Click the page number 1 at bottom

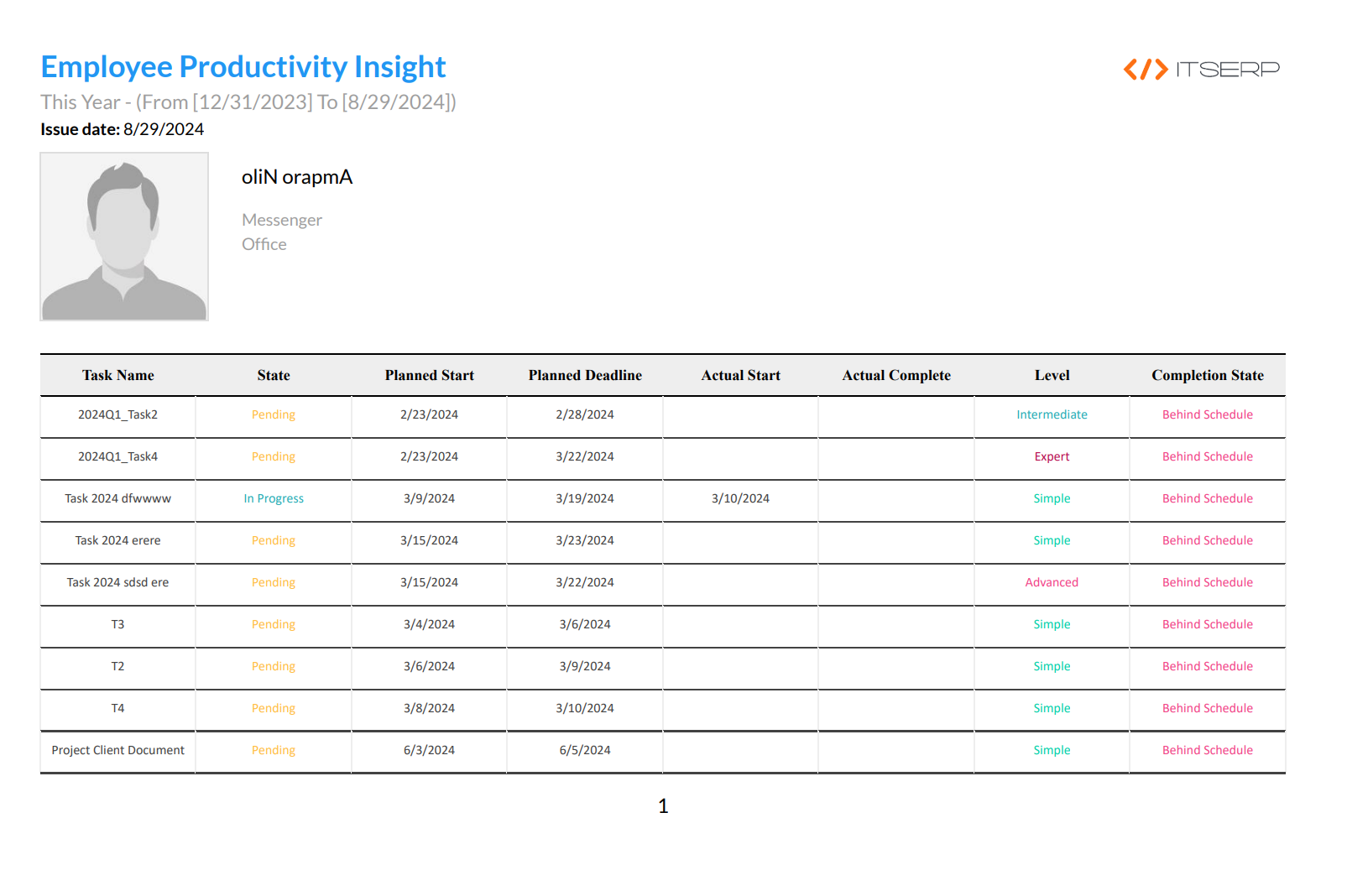point(663,805)
